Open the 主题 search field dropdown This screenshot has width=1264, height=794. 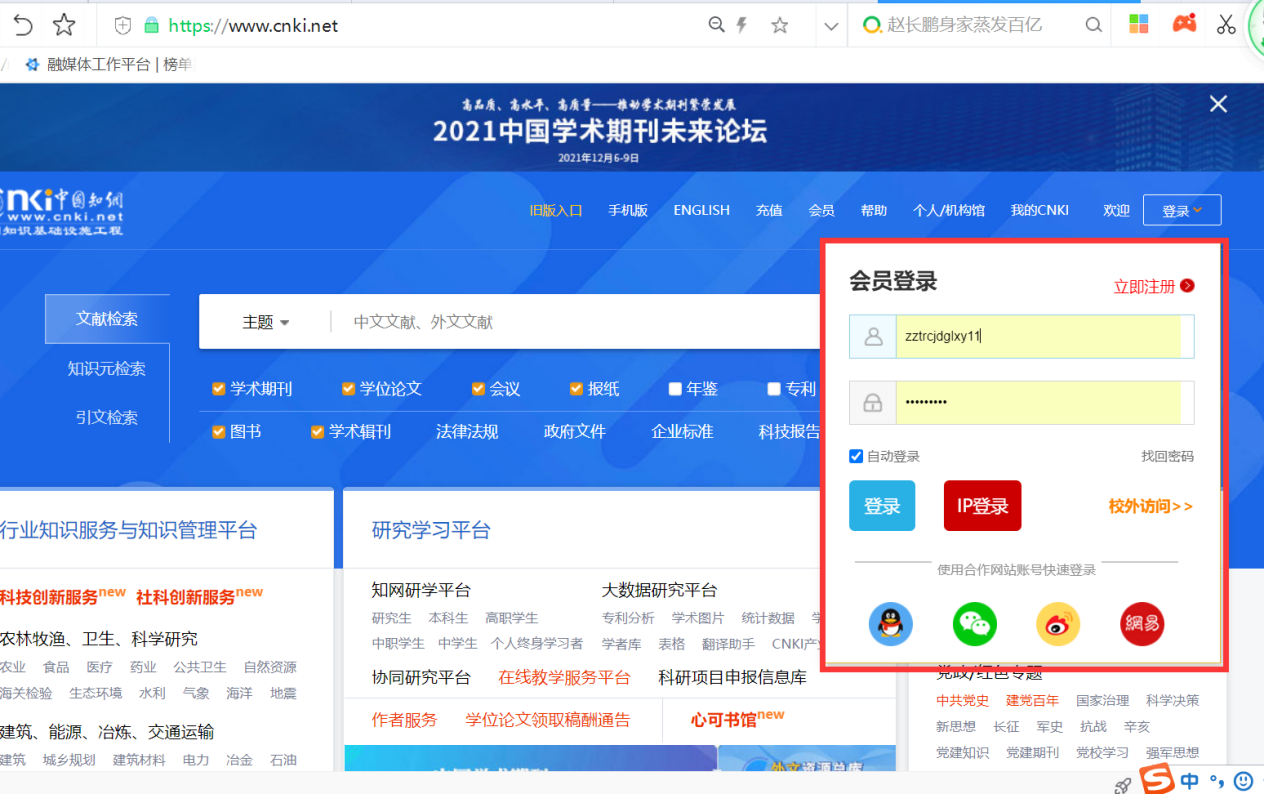265,322
